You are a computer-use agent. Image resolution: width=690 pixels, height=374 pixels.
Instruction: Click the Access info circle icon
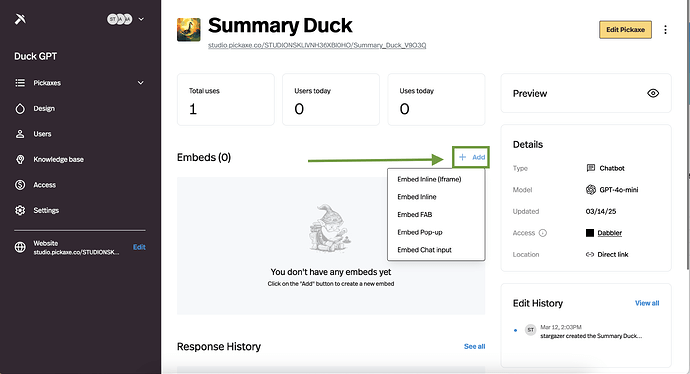(543, 233)
